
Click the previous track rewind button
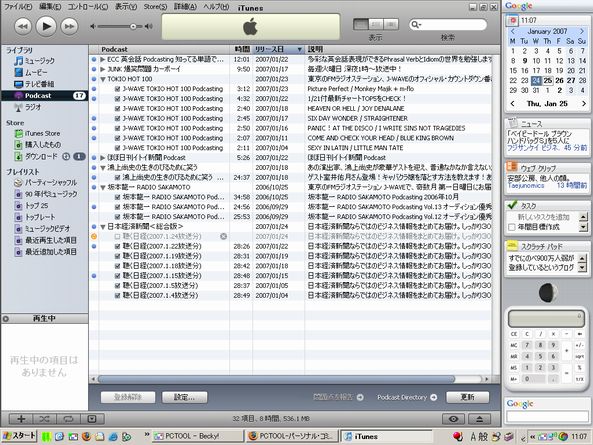(x=23, y=26)
